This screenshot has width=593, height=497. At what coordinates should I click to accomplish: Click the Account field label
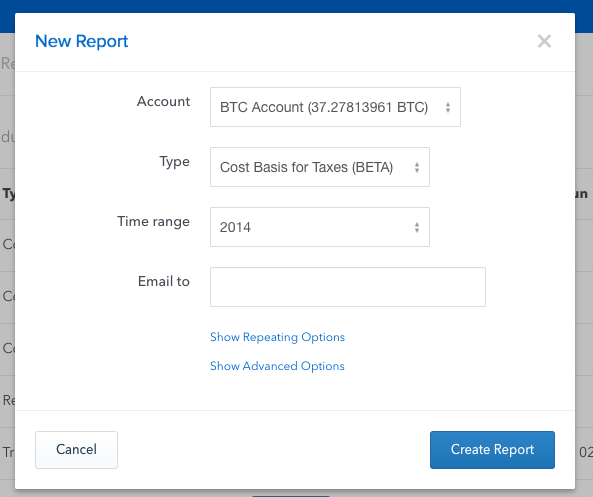click(x=163, y=101)
